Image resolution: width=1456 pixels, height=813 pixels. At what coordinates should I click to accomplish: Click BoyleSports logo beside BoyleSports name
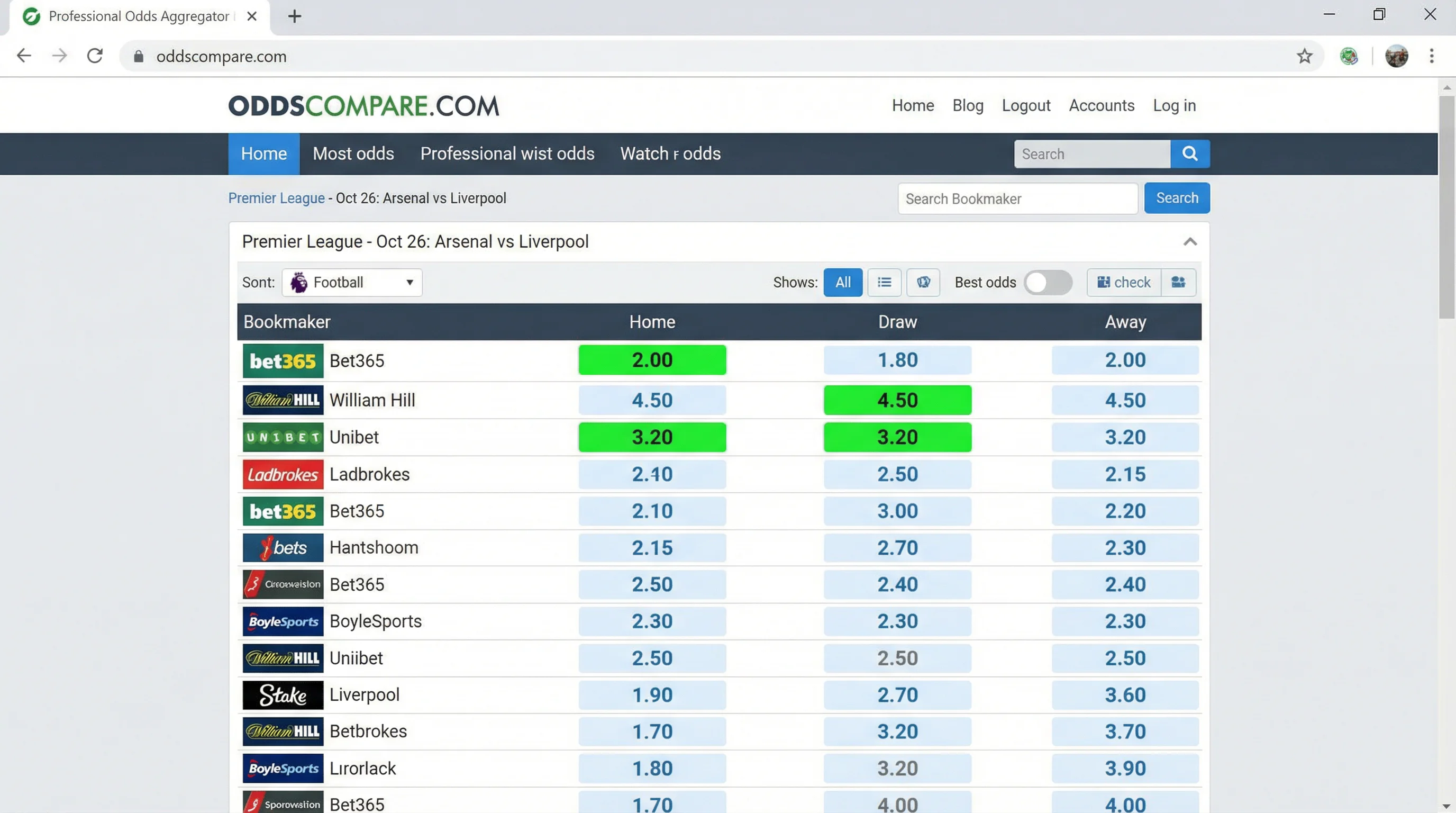[283, 621]
